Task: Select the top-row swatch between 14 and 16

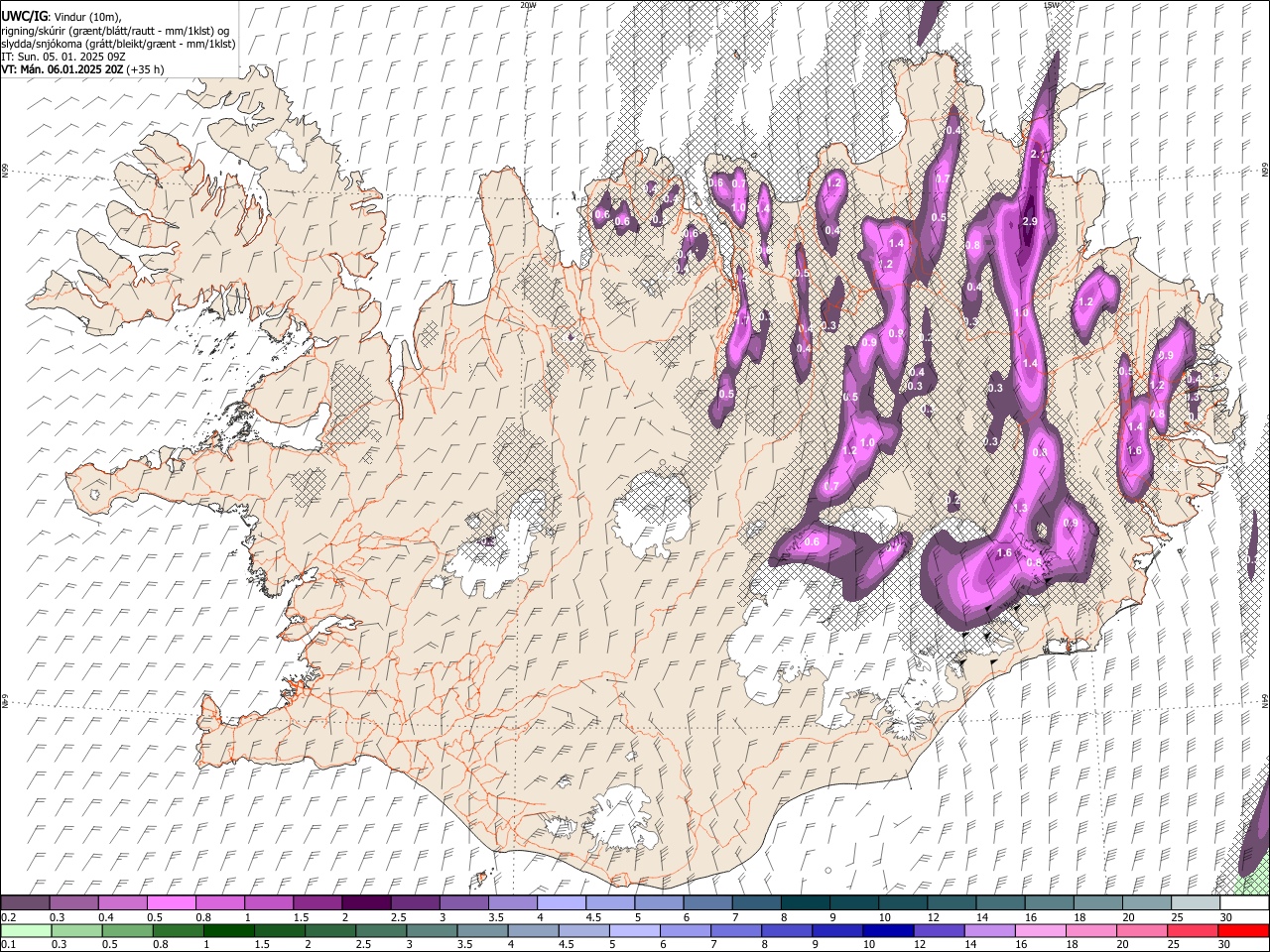Action: [1000, 903]
